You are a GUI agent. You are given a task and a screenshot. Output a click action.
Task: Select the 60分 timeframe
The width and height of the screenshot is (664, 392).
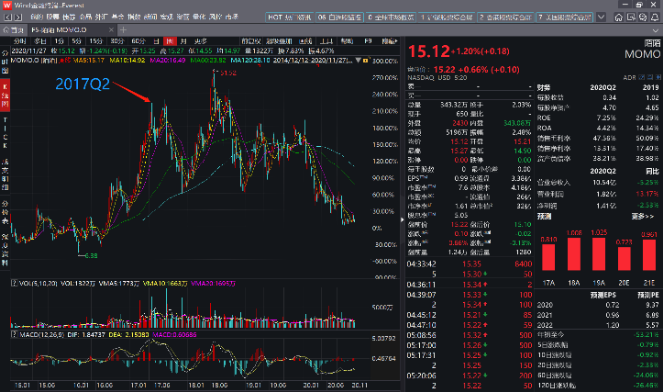[x=138, y=41]
